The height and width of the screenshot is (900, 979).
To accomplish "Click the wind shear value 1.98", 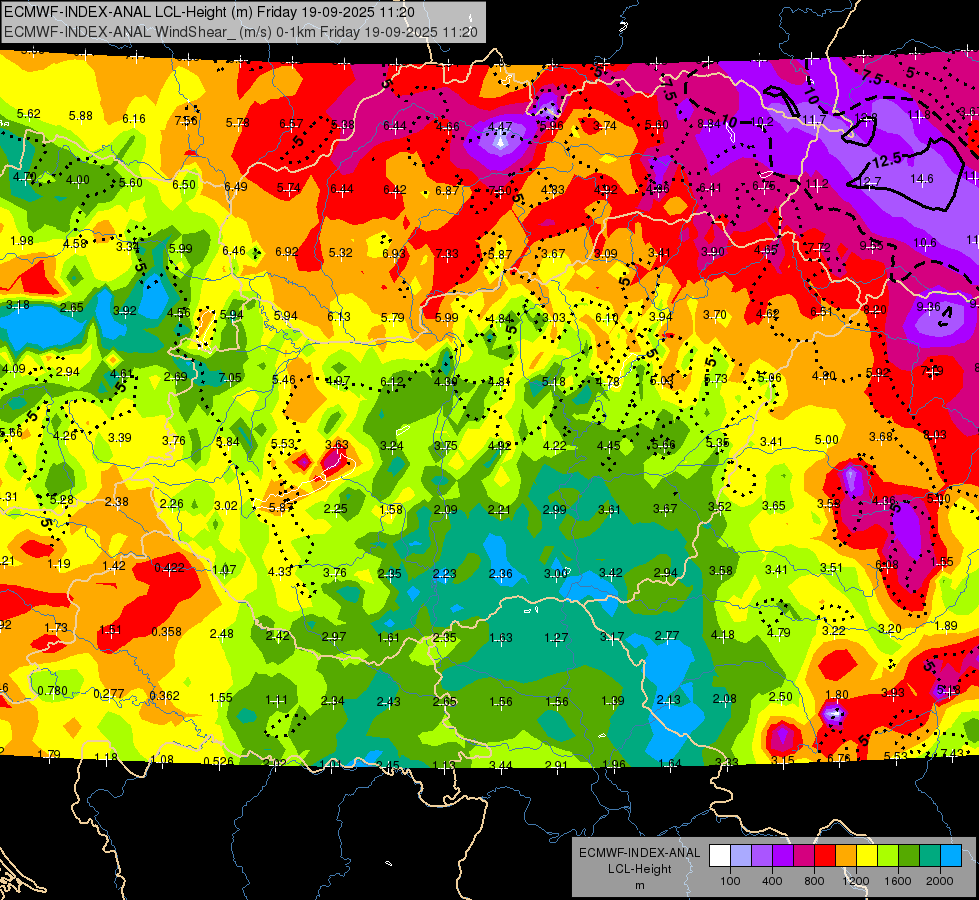I will [22, 241].
